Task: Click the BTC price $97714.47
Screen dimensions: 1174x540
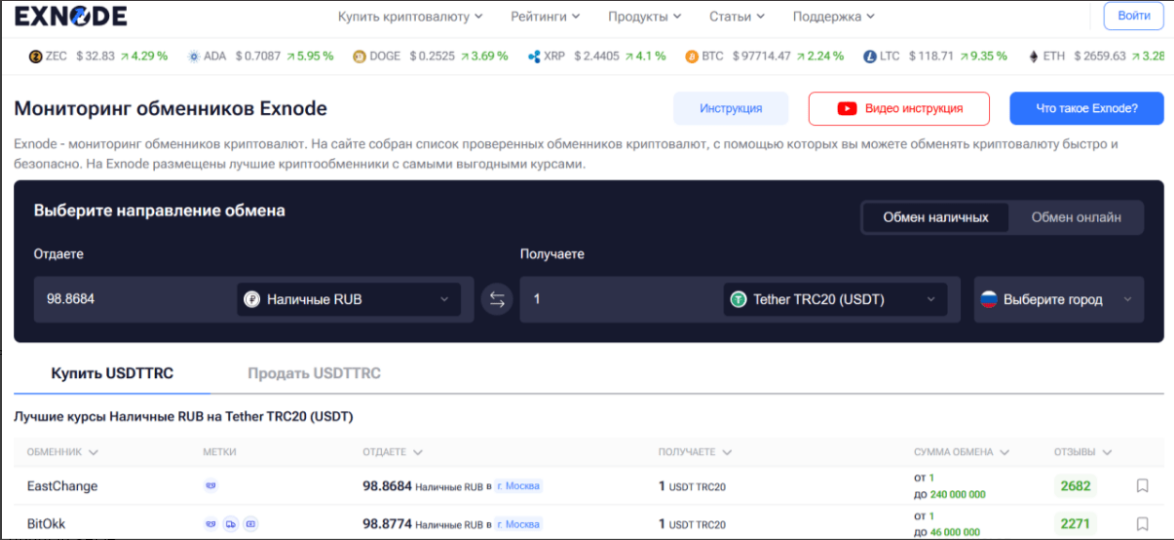Action: tap(761, 56)
